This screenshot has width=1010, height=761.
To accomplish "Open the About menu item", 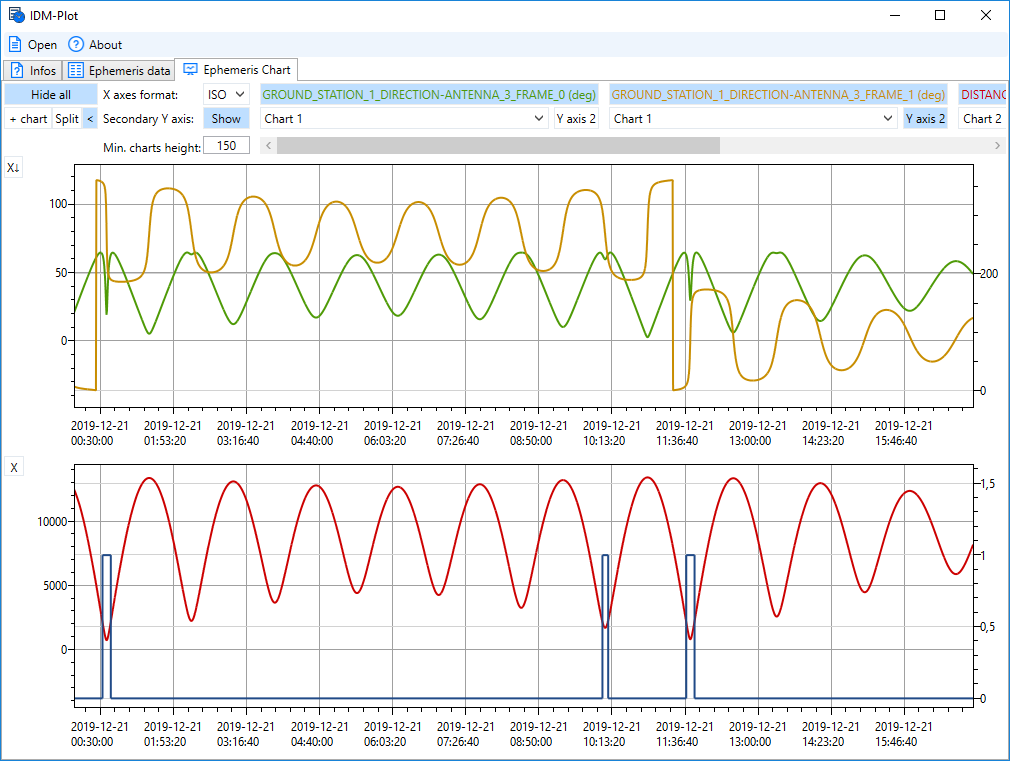I will click(95, 45).
